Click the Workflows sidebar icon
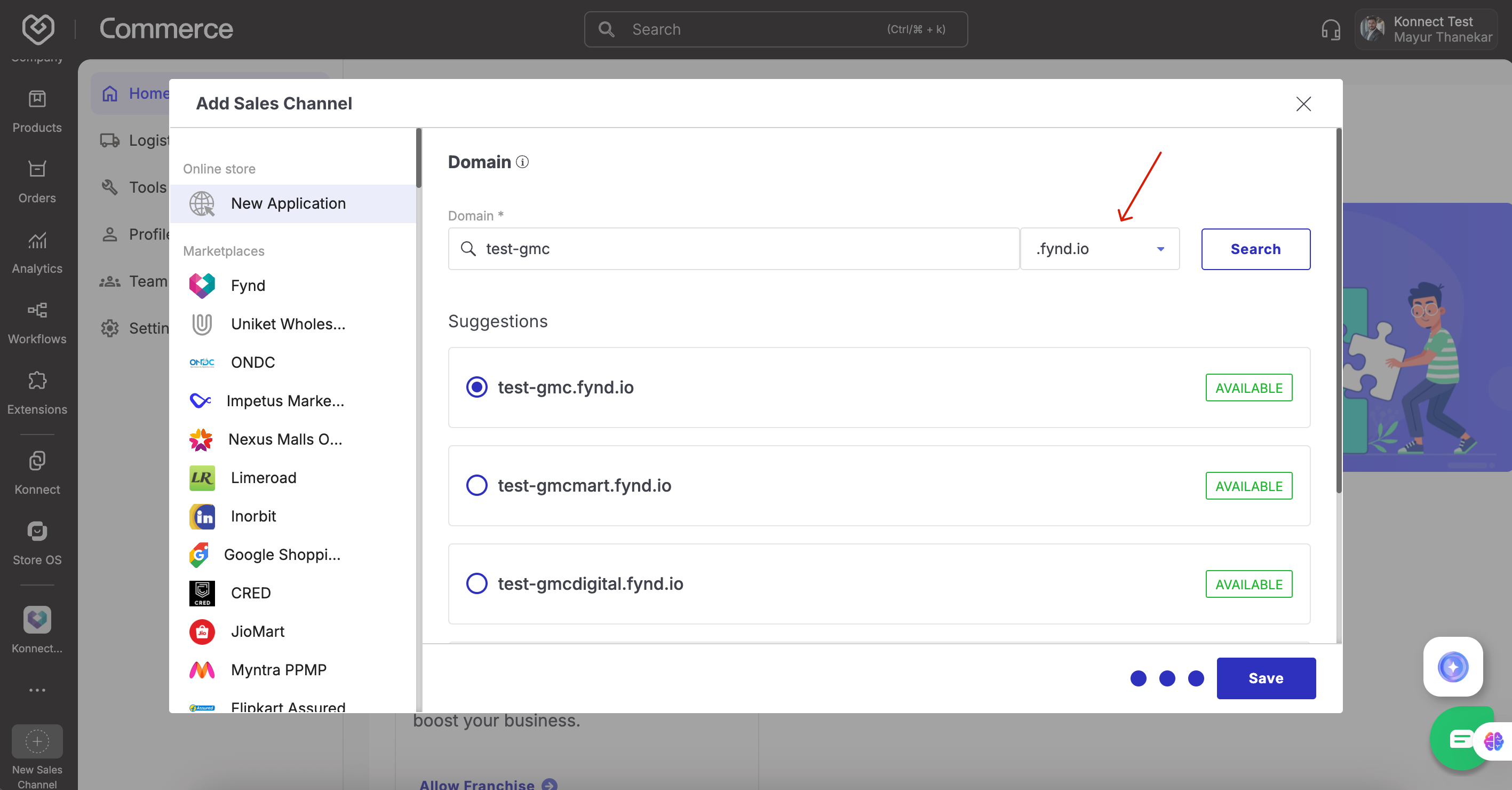The width and height of the screenshot is (1512, 790). pyautogui.click(x=37, y=310)
